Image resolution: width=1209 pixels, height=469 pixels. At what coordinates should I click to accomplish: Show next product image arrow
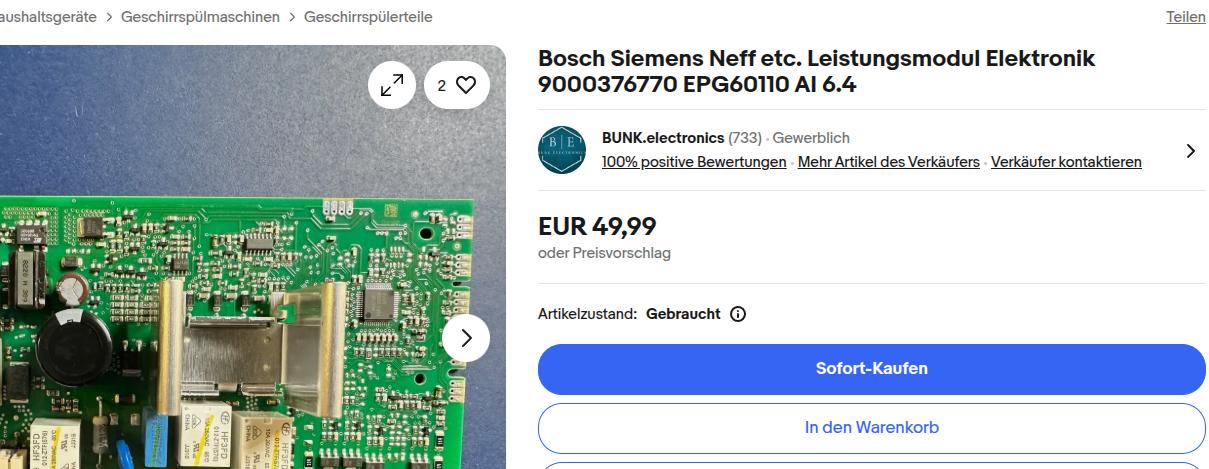pyautogui.click(x=465, y=338)
